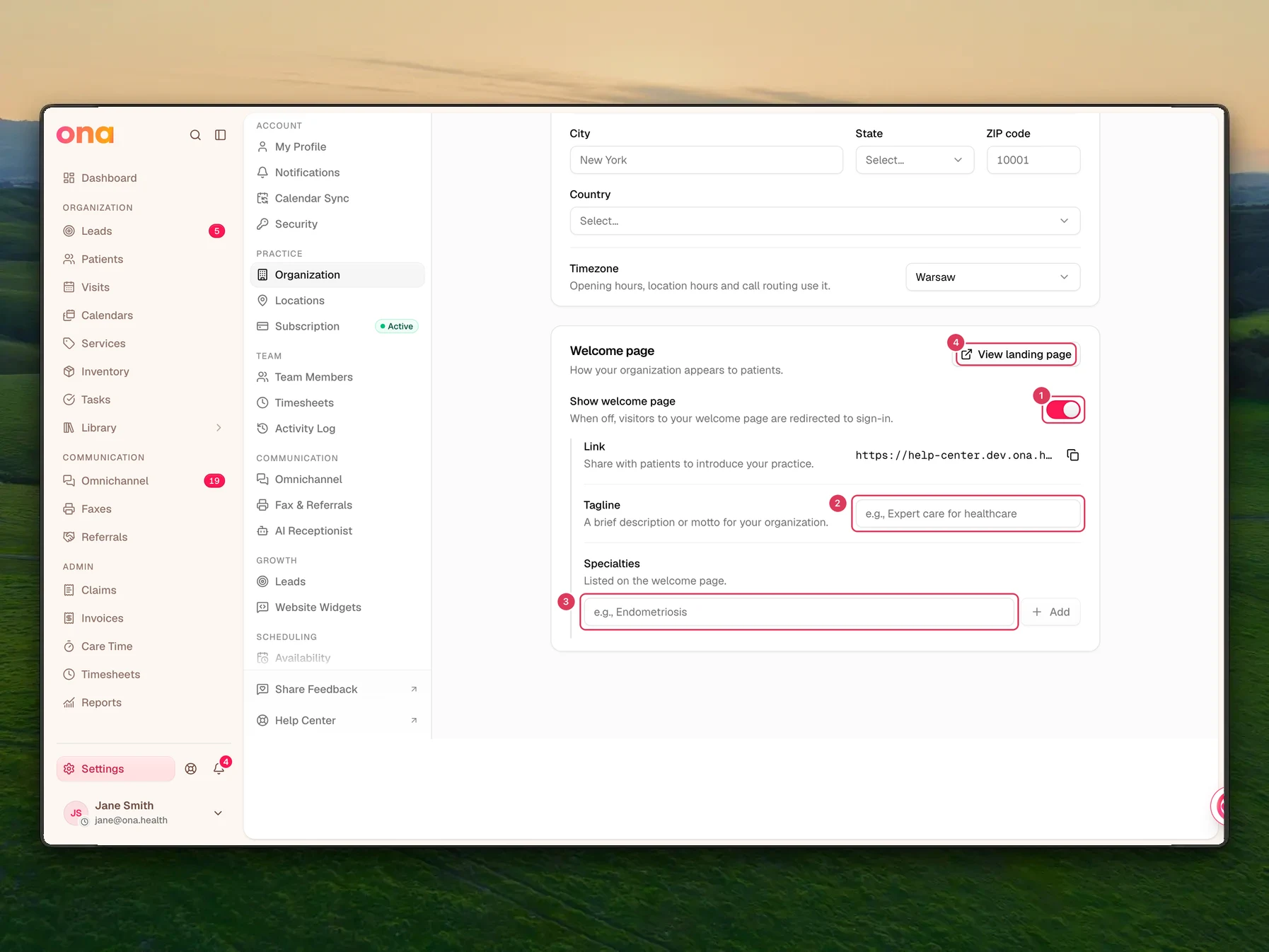This screenshot has width=1269, height=952.
Task: Expand the Library submenu chevron
Action: (219, 428)
